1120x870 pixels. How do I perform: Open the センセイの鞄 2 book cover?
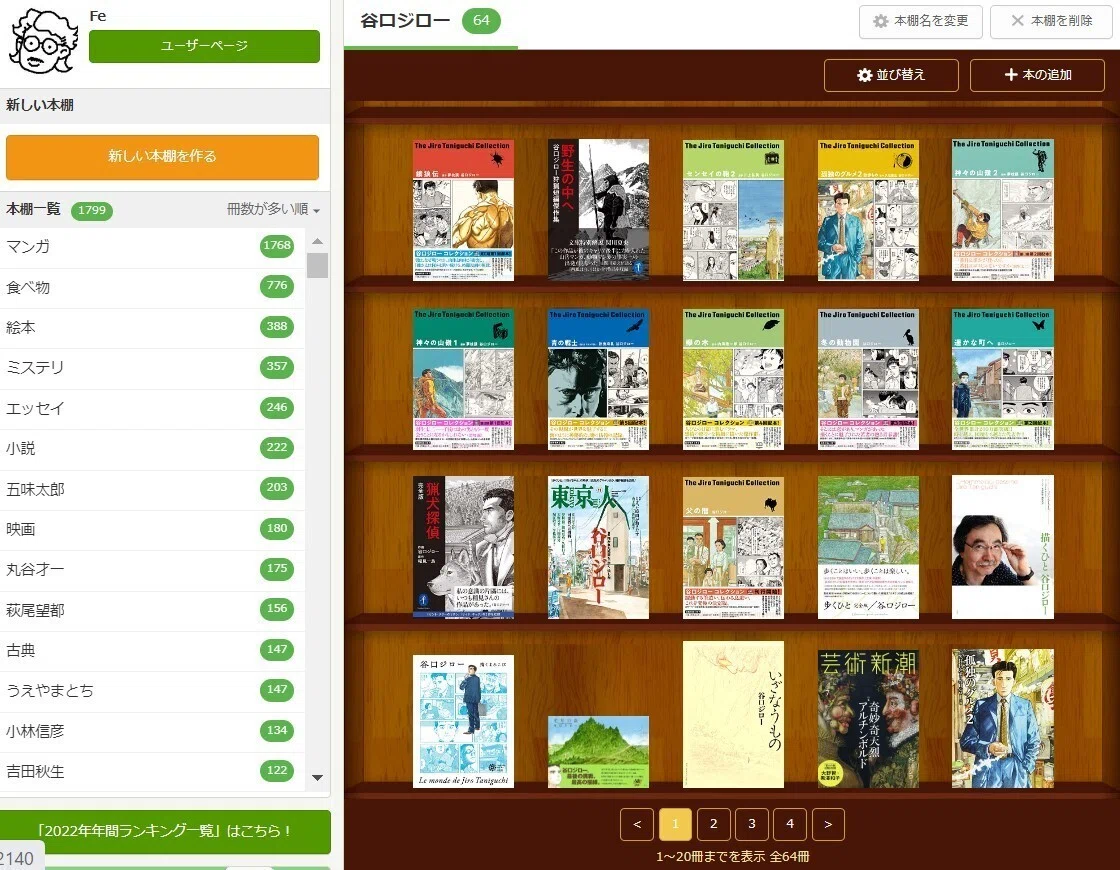coord(734,210)
